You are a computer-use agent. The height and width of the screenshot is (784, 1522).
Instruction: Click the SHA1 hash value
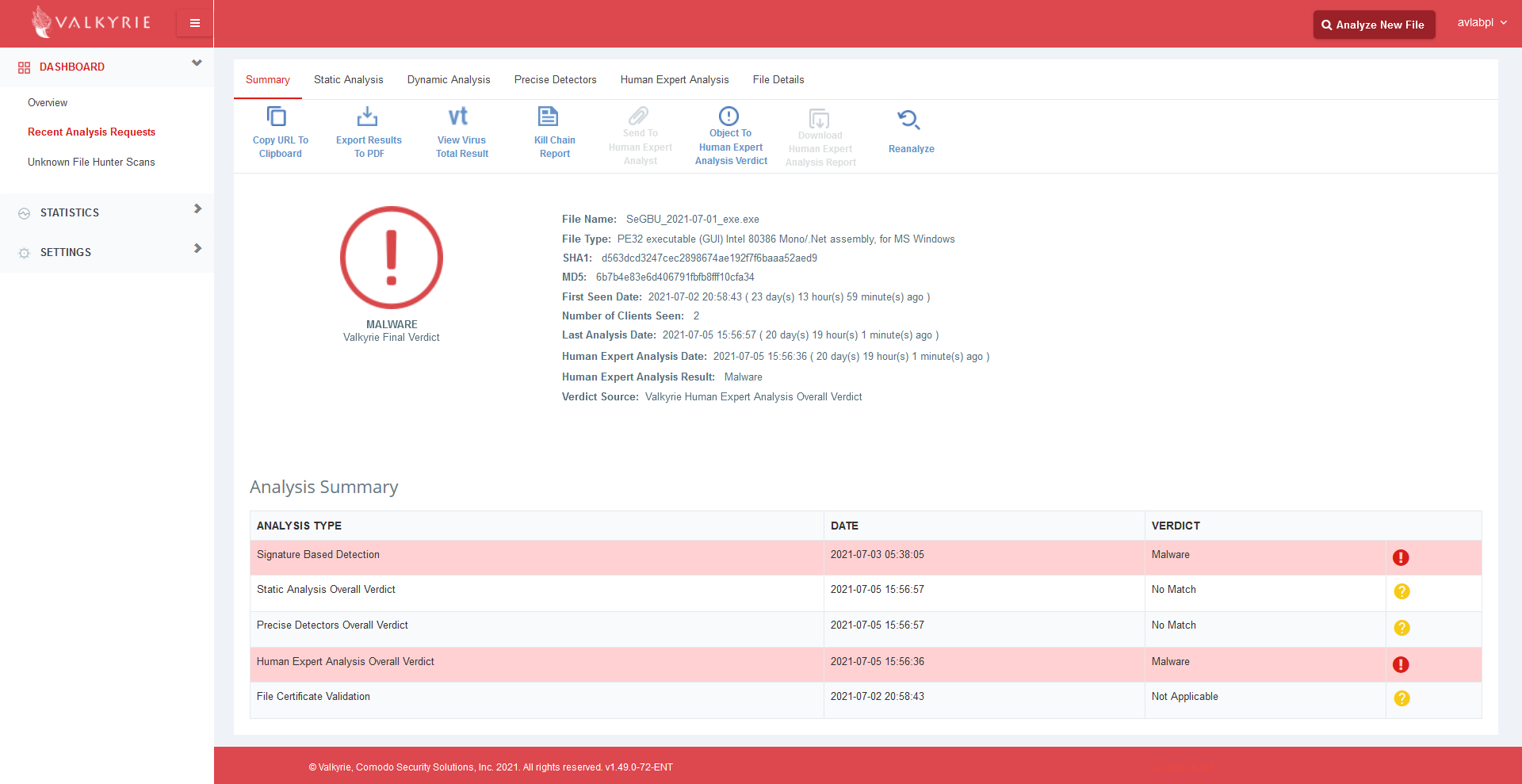click(x=709, y=258)
